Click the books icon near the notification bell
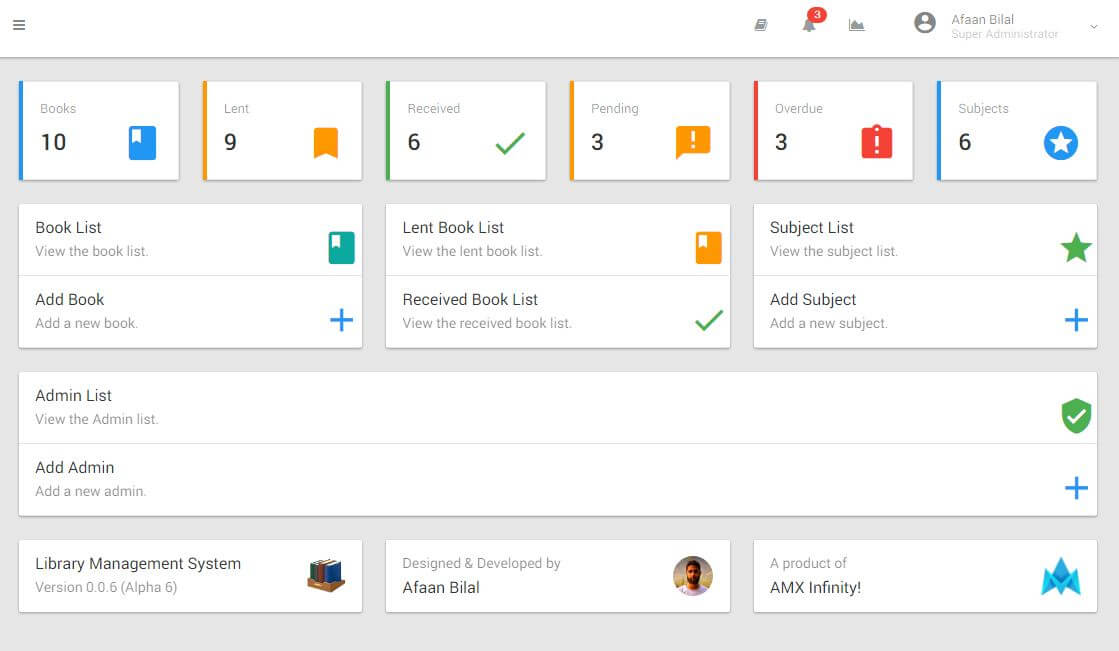This screenshot has width=1119, height=651. point(760,22)
